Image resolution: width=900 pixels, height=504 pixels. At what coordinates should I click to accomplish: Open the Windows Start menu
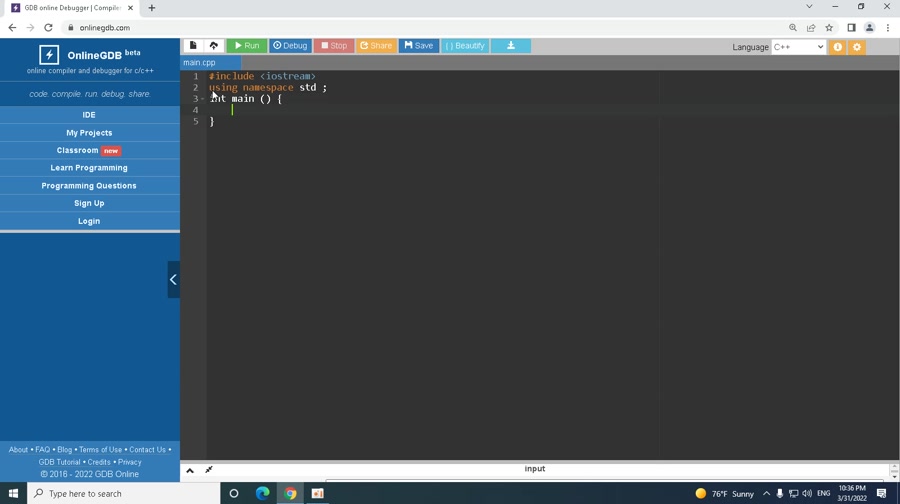coord(13,493)
